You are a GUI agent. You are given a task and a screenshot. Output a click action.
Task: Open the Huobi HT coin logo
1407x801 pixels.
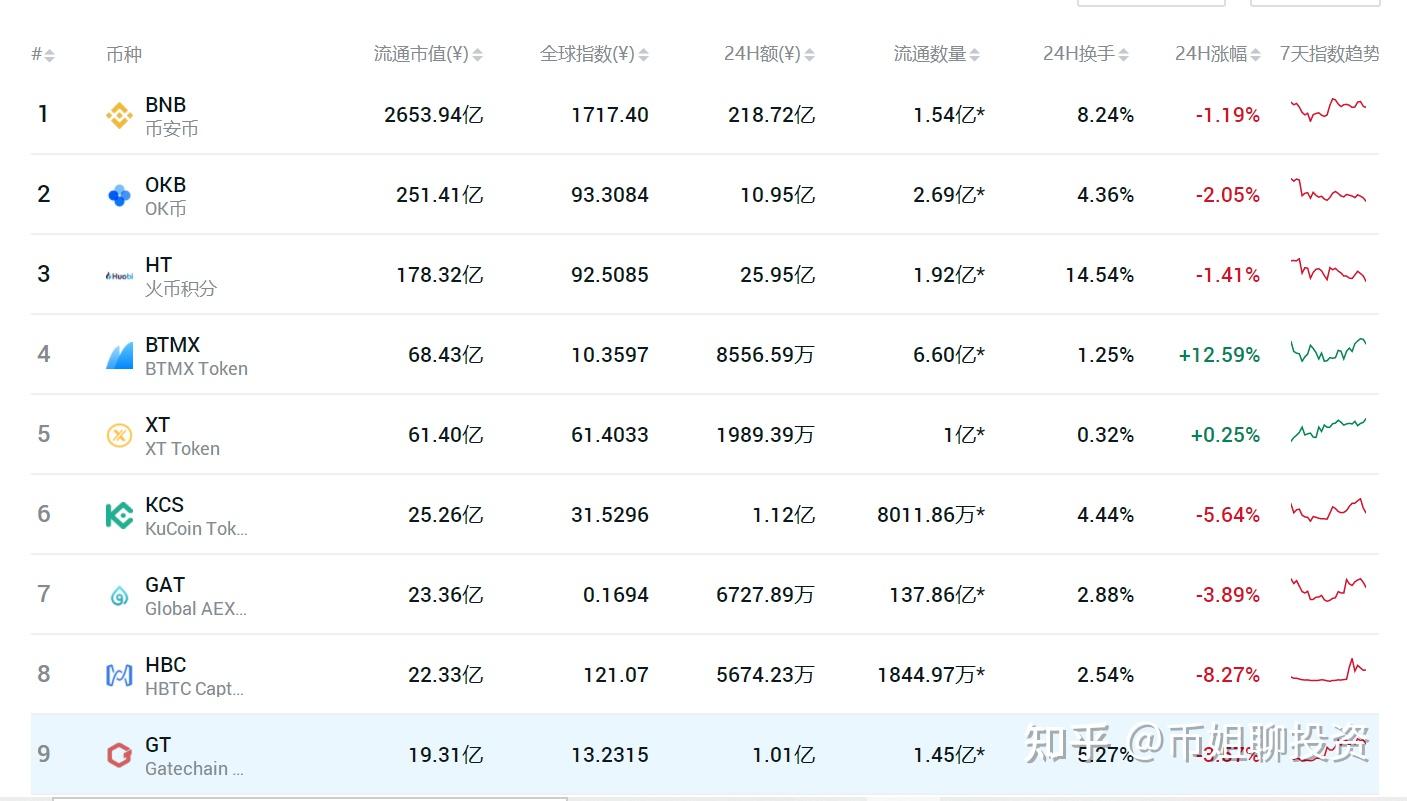(x=119, y=276)
